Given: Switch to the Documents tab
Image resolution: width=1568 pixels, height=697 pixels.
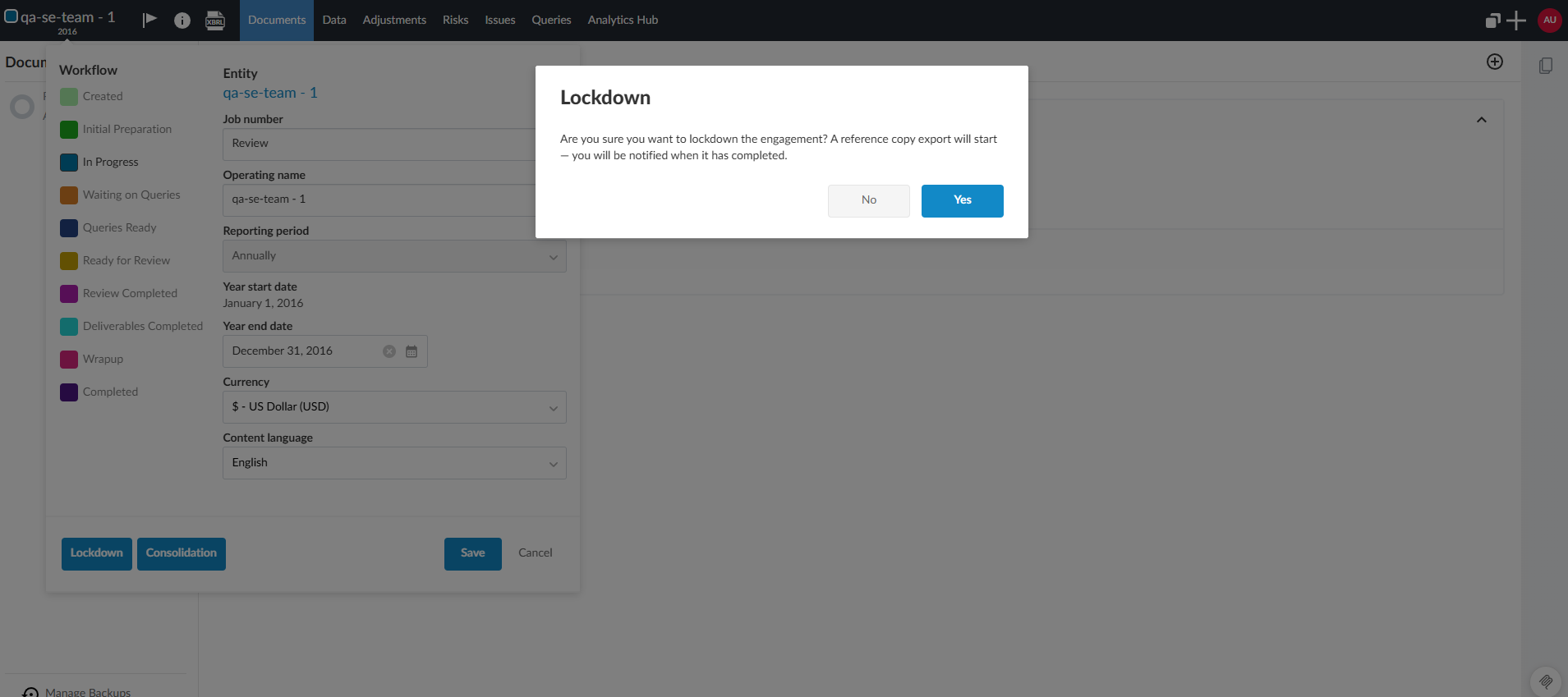Looking at the screenshot, I should pos(277,21).
